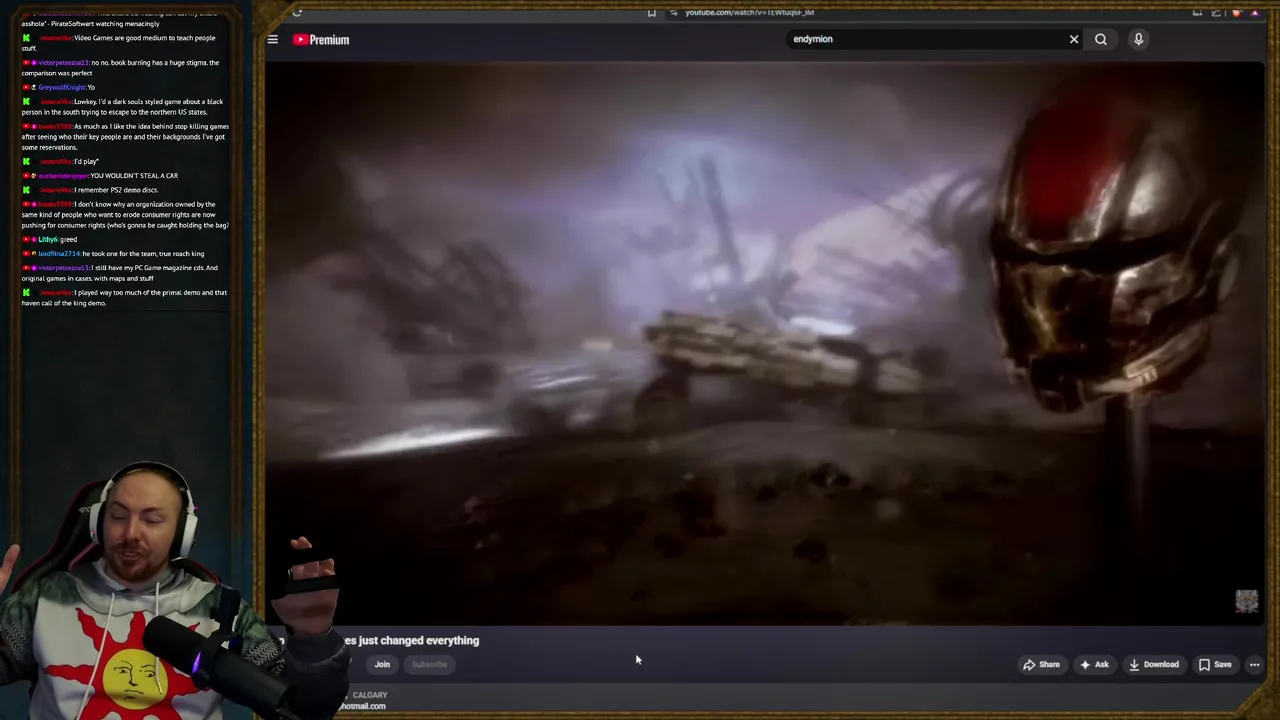Download the video
Screen dimensions: 1280x720
tap(1154, 664)
